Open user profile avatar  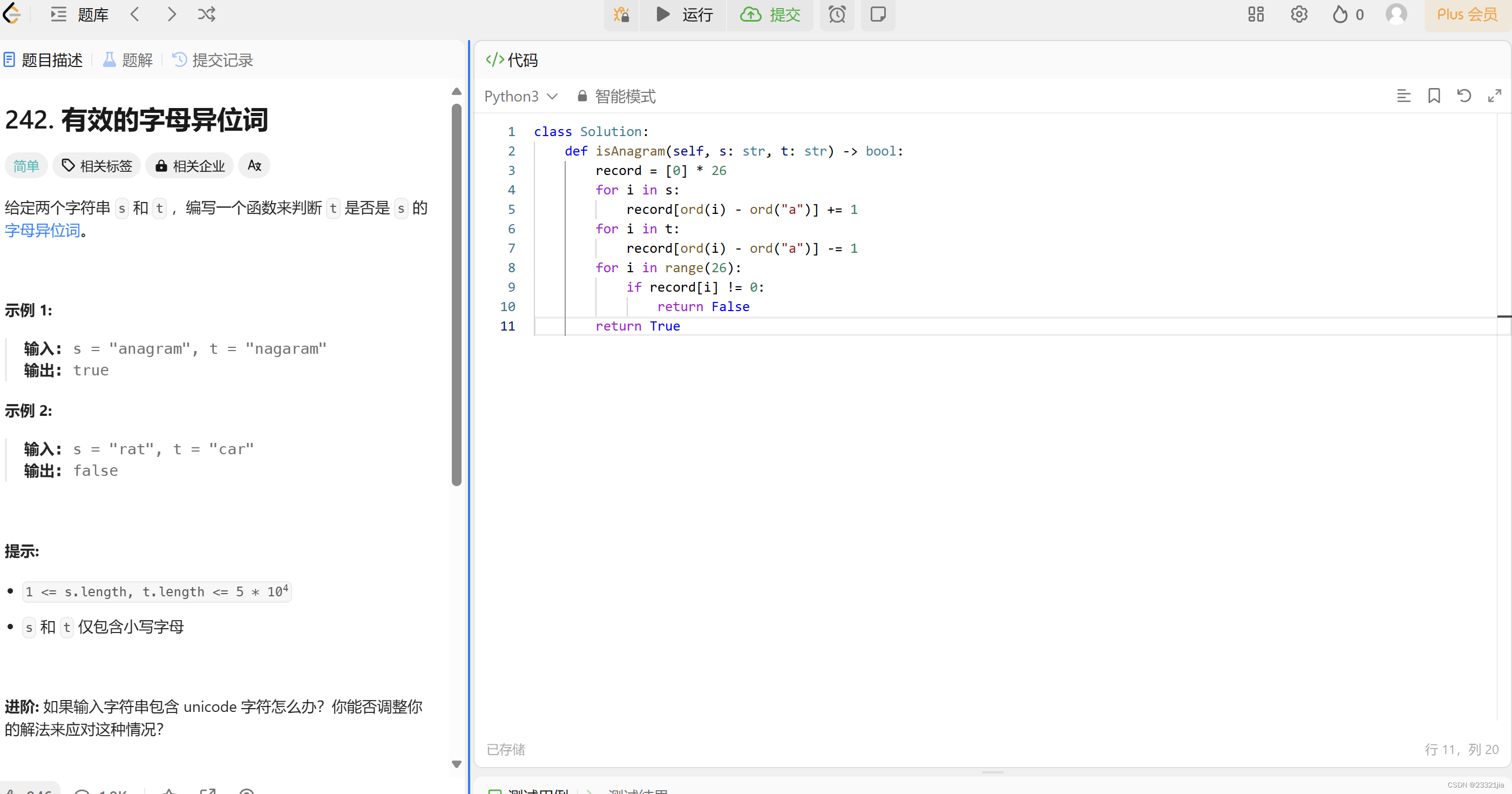(1396, 14)
